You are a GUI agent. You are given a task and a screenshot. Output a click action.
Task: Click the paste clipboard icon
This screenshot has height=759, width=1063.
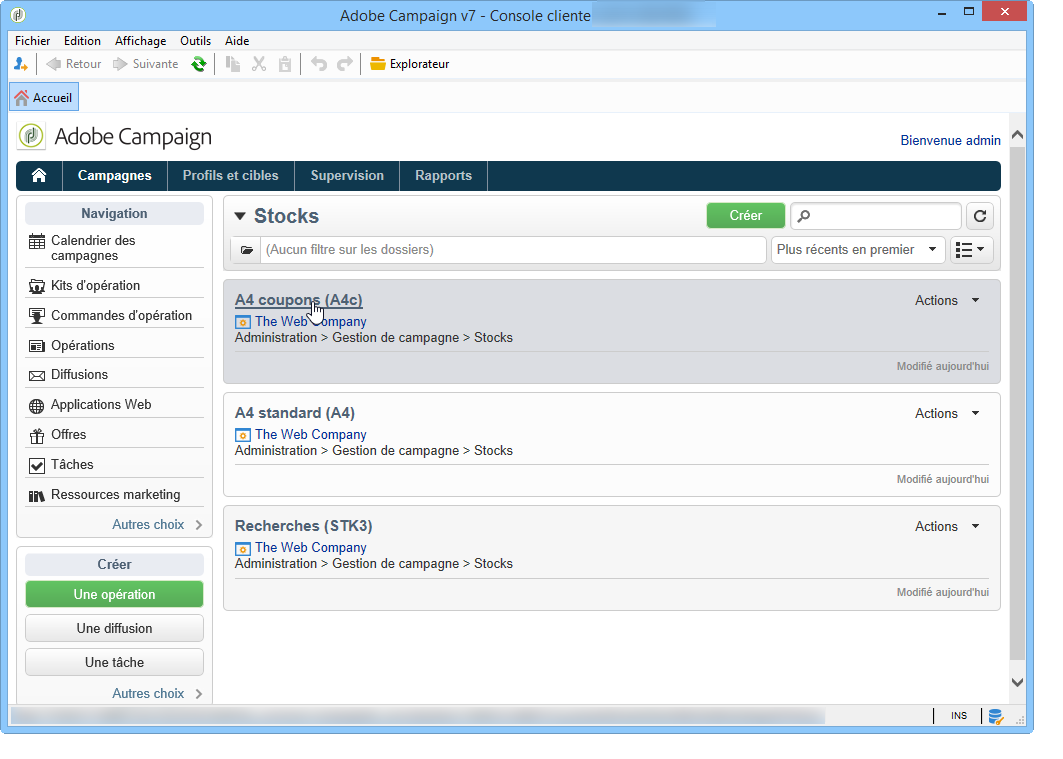(285, 64)
